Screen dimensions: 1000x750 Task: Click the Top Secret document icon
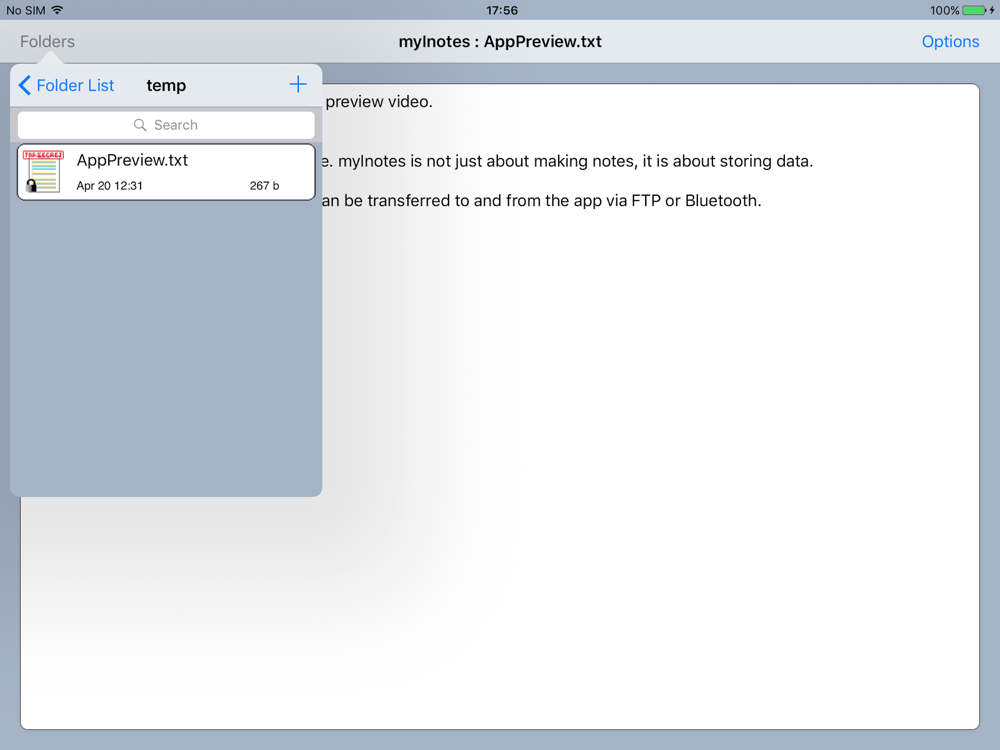click(x=44, y=170)
